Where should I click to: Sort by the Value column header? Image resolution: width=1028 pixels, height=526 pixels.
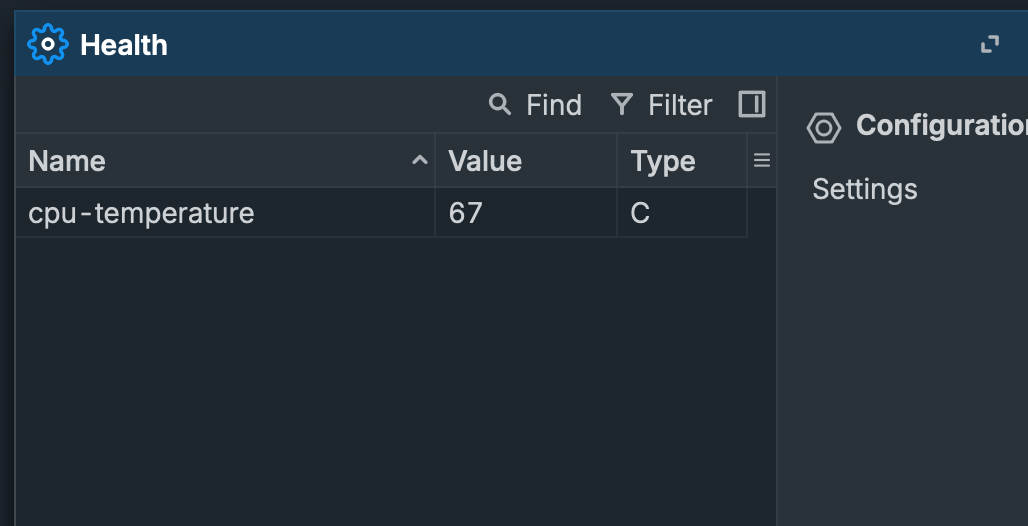526,161
